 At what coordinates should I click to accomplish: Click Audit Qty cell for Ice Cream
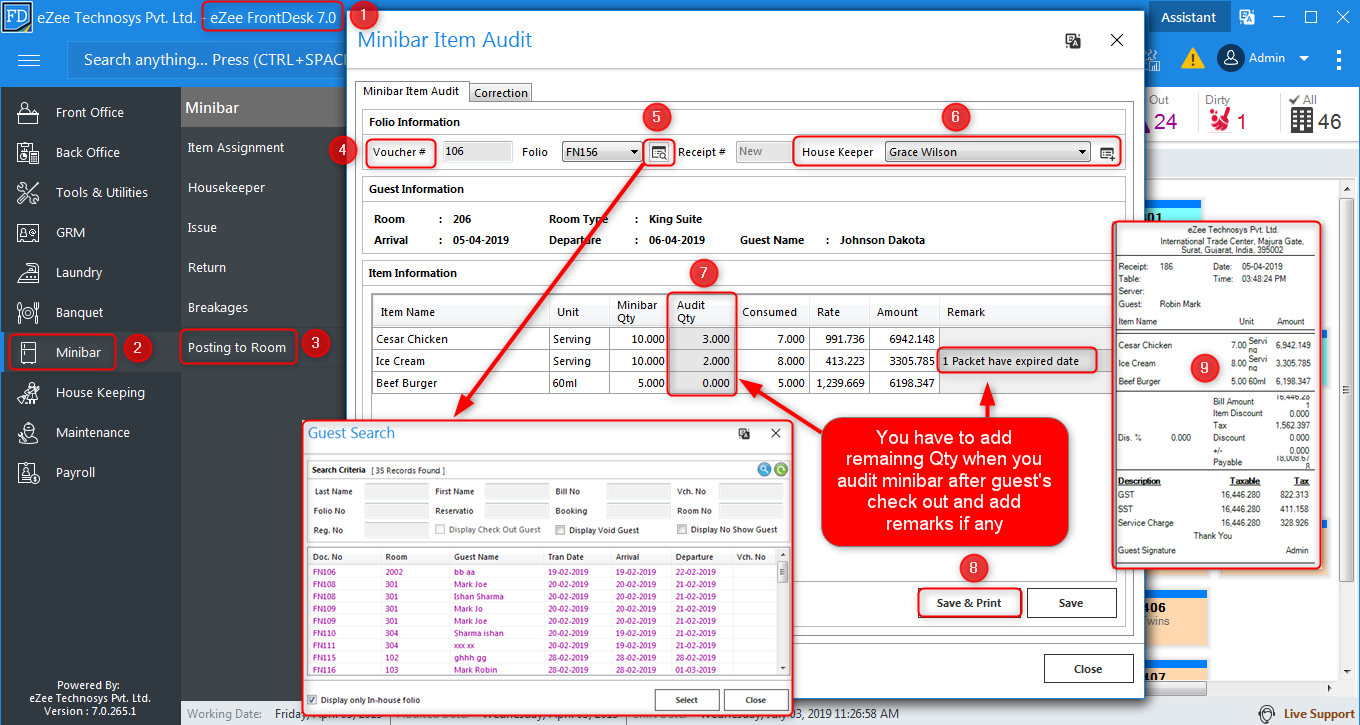point(703,361)
